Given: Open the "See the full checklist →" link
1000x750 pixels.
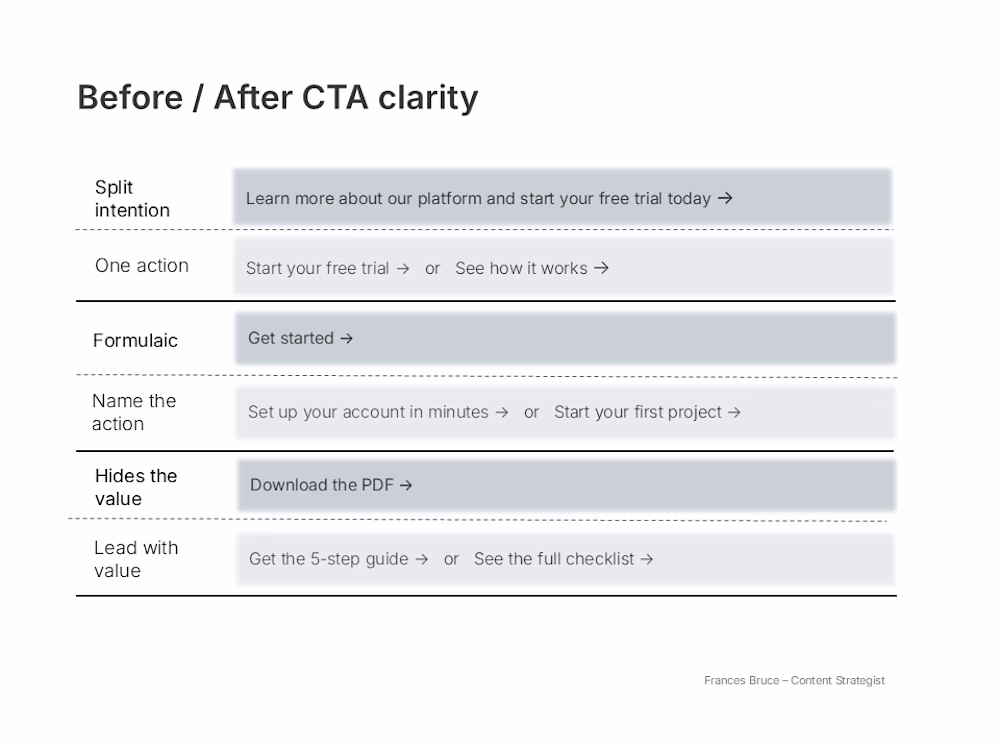Looking at the screenshot, I should pos(564,559).
